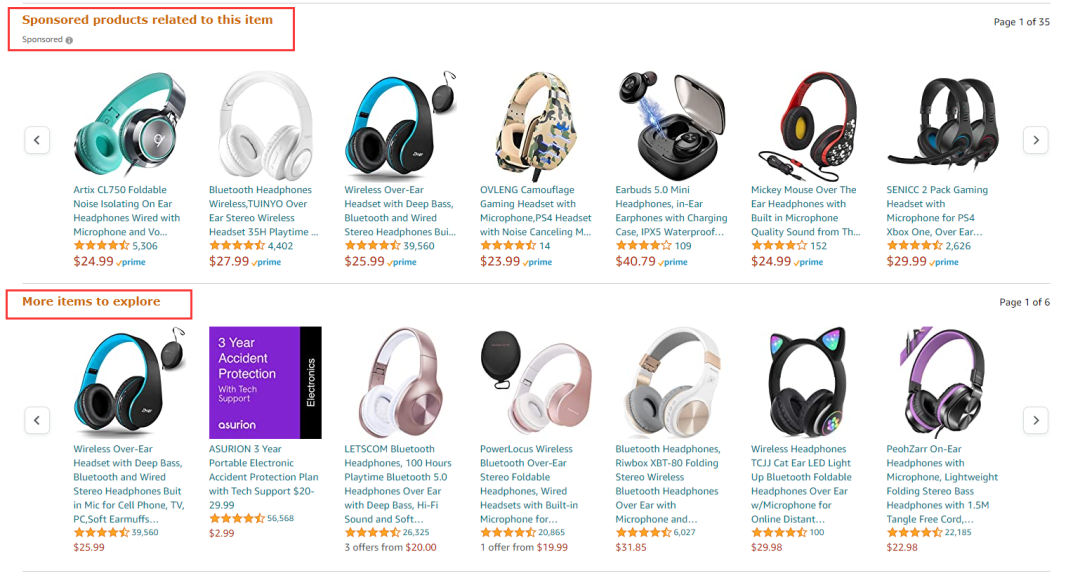Go to previous sponsored products page
The height and width of the screenshot is (578, 1080).
click(37, 140)
